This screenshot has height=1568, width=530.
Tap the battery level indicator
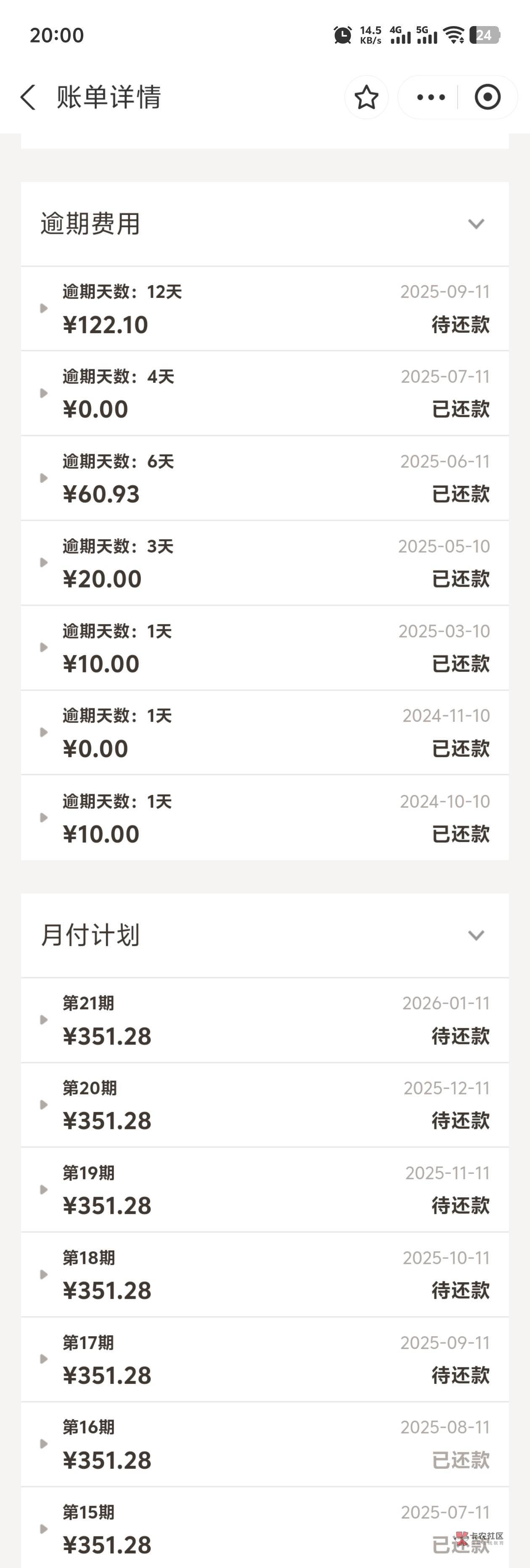click(485, 35)
